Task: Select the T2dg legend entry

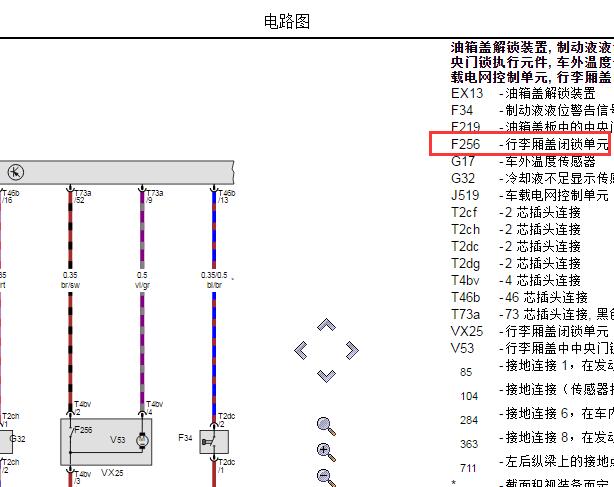Action: point(516,263)
